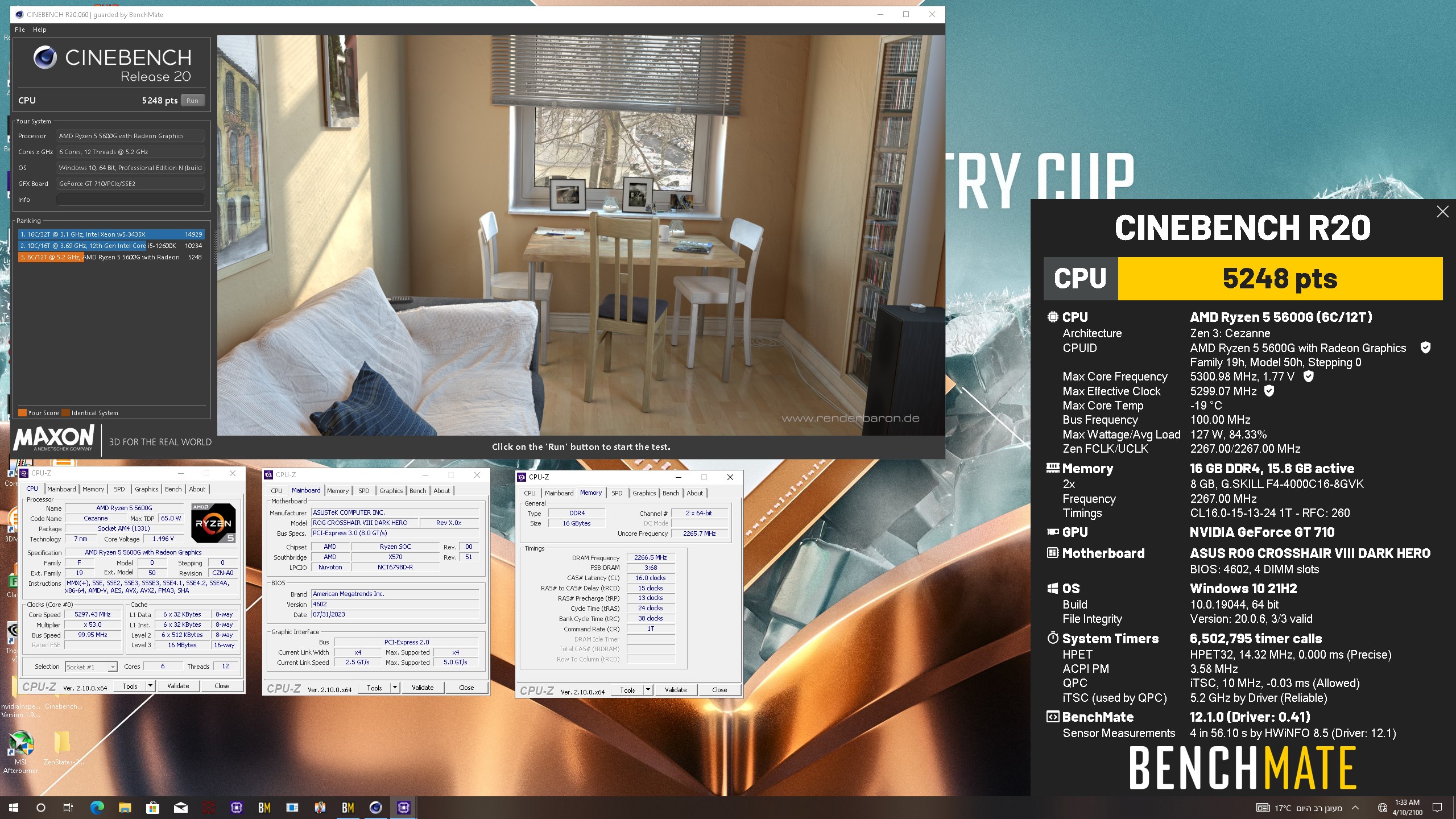
Task: Open MSI Afterburner desktop shortcut
Action: (20, 751)
